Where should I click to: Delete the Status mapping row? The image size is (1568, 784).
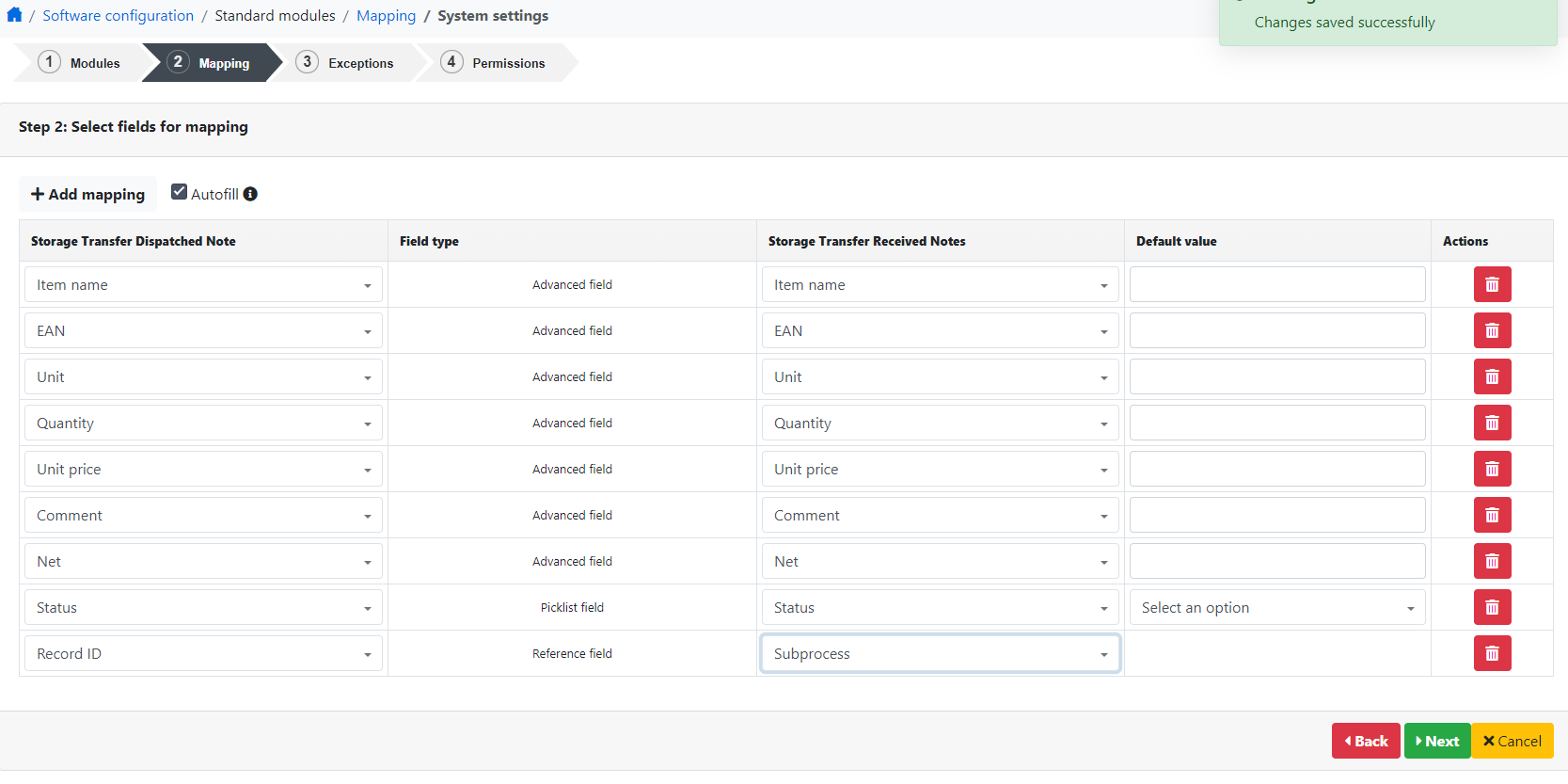point(1492,607)
